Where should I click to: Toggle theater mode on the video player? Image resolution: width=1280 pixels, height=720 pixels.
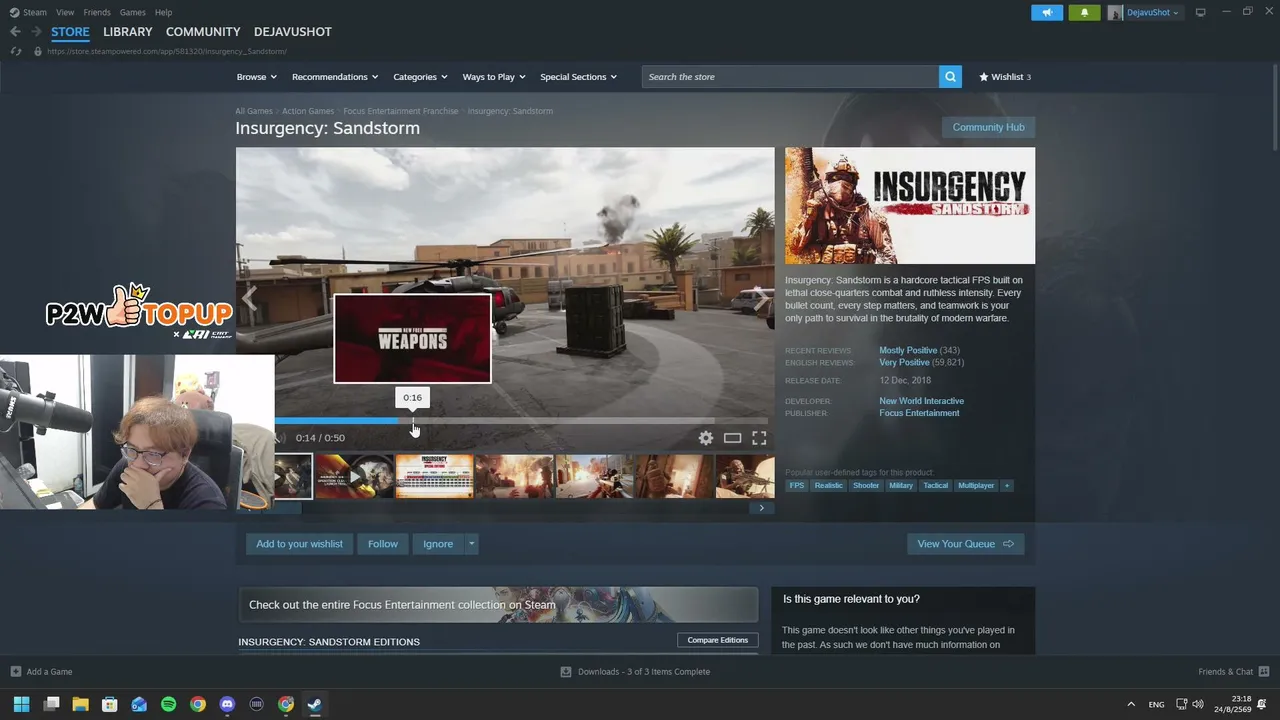tap(732, 438)
